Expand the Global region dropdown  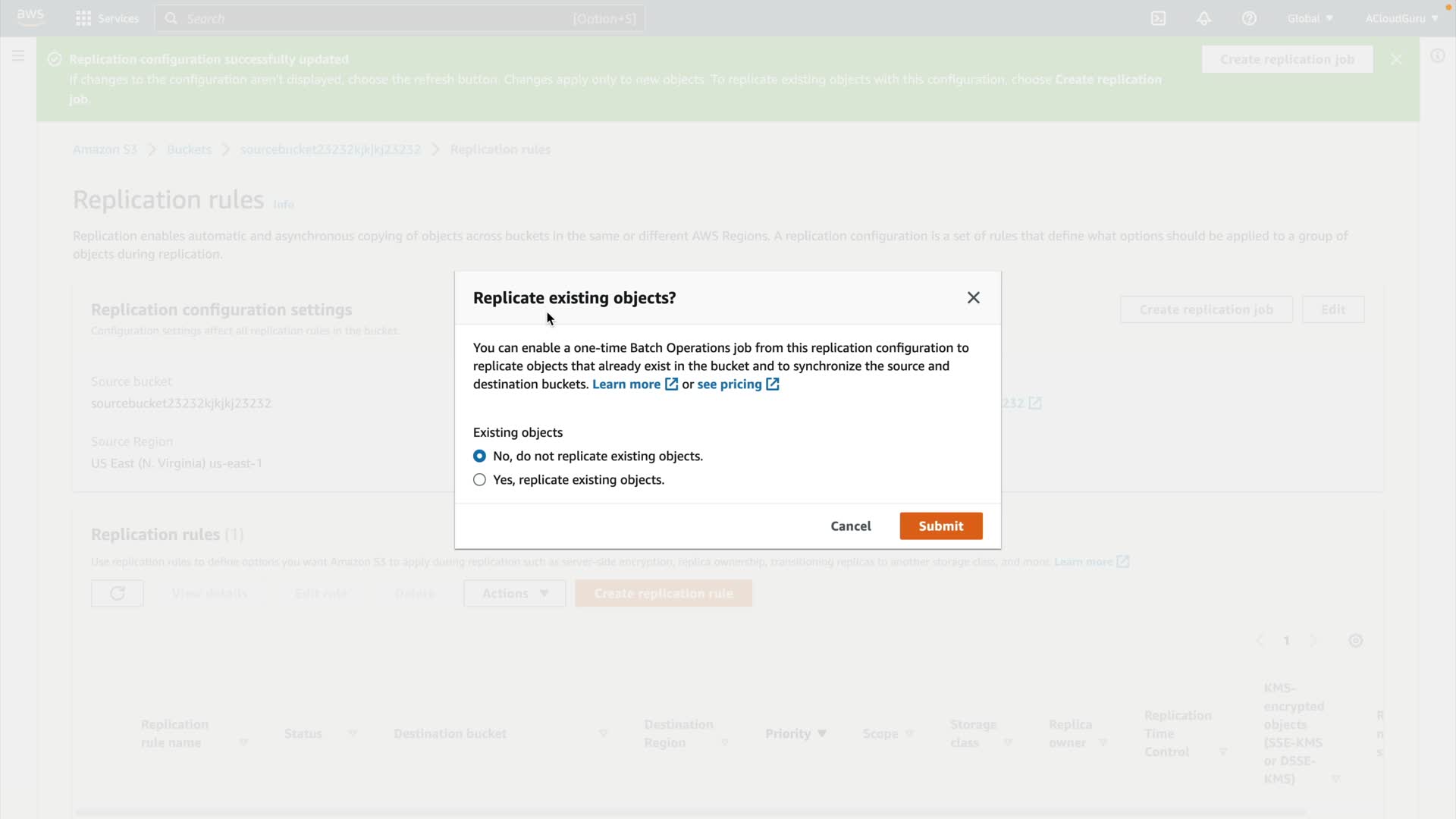coord(1310,18)
